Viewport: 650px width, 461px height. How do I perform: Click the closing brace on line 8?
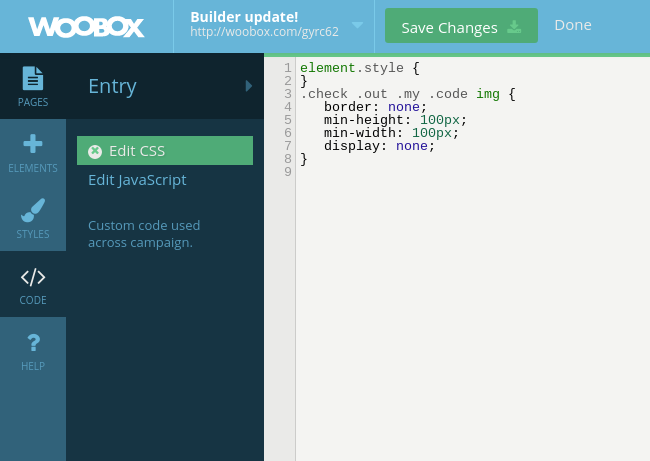304,159
